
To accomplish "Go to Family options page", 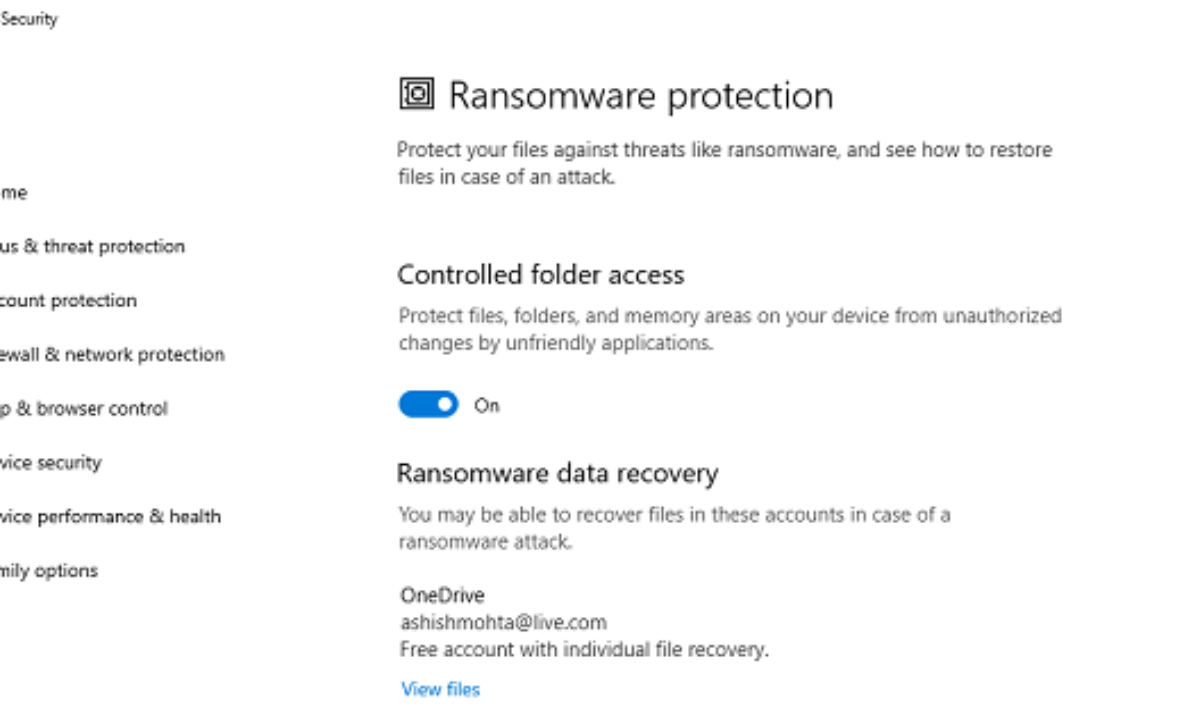I will [49, 570].
